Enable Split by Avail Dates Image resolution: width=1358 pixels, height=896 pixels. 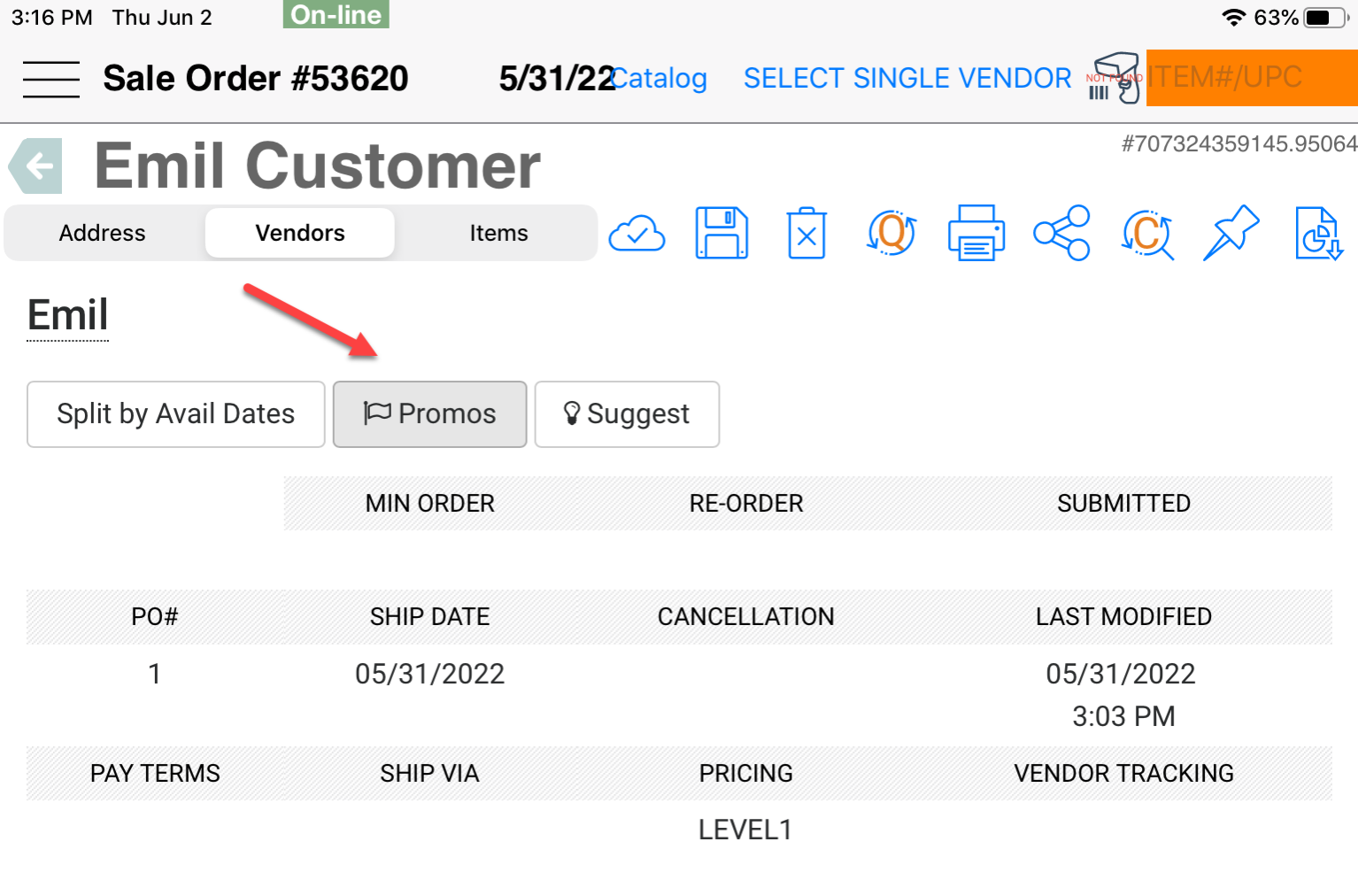[x=175, y=413]
